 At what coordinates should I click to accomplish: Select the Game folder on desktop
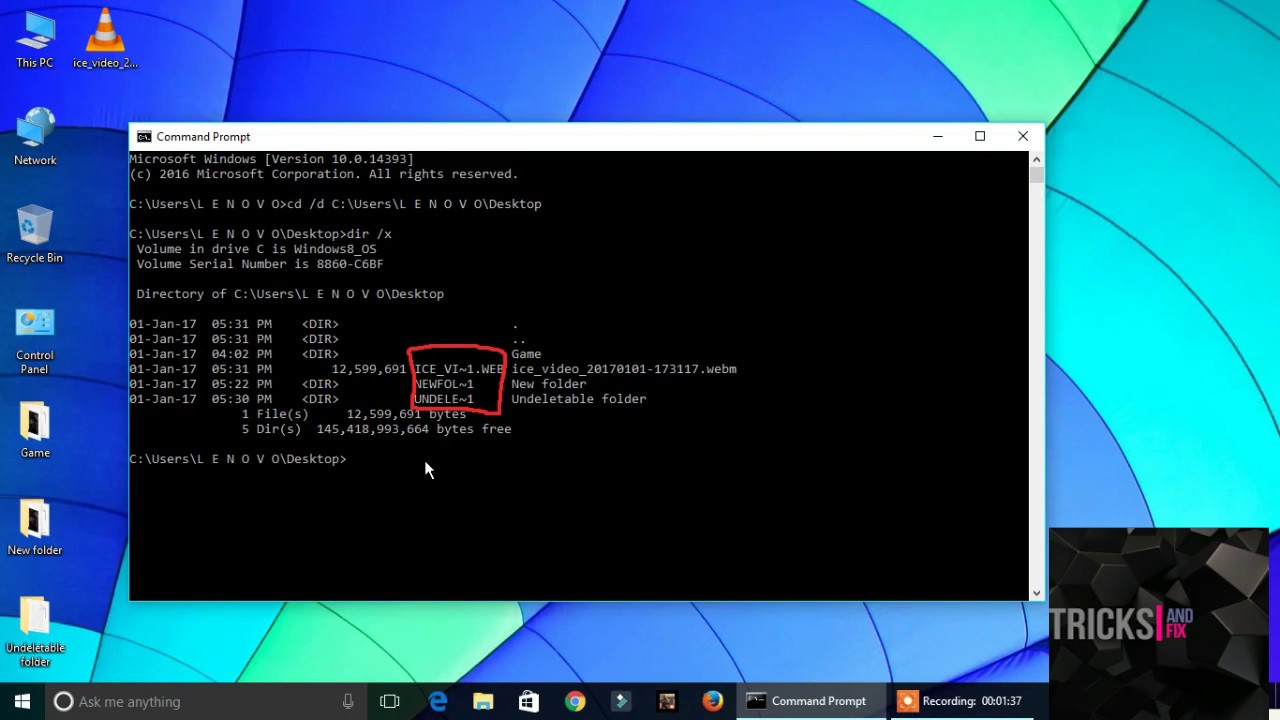pyautogui.click(x=35, y=430)
